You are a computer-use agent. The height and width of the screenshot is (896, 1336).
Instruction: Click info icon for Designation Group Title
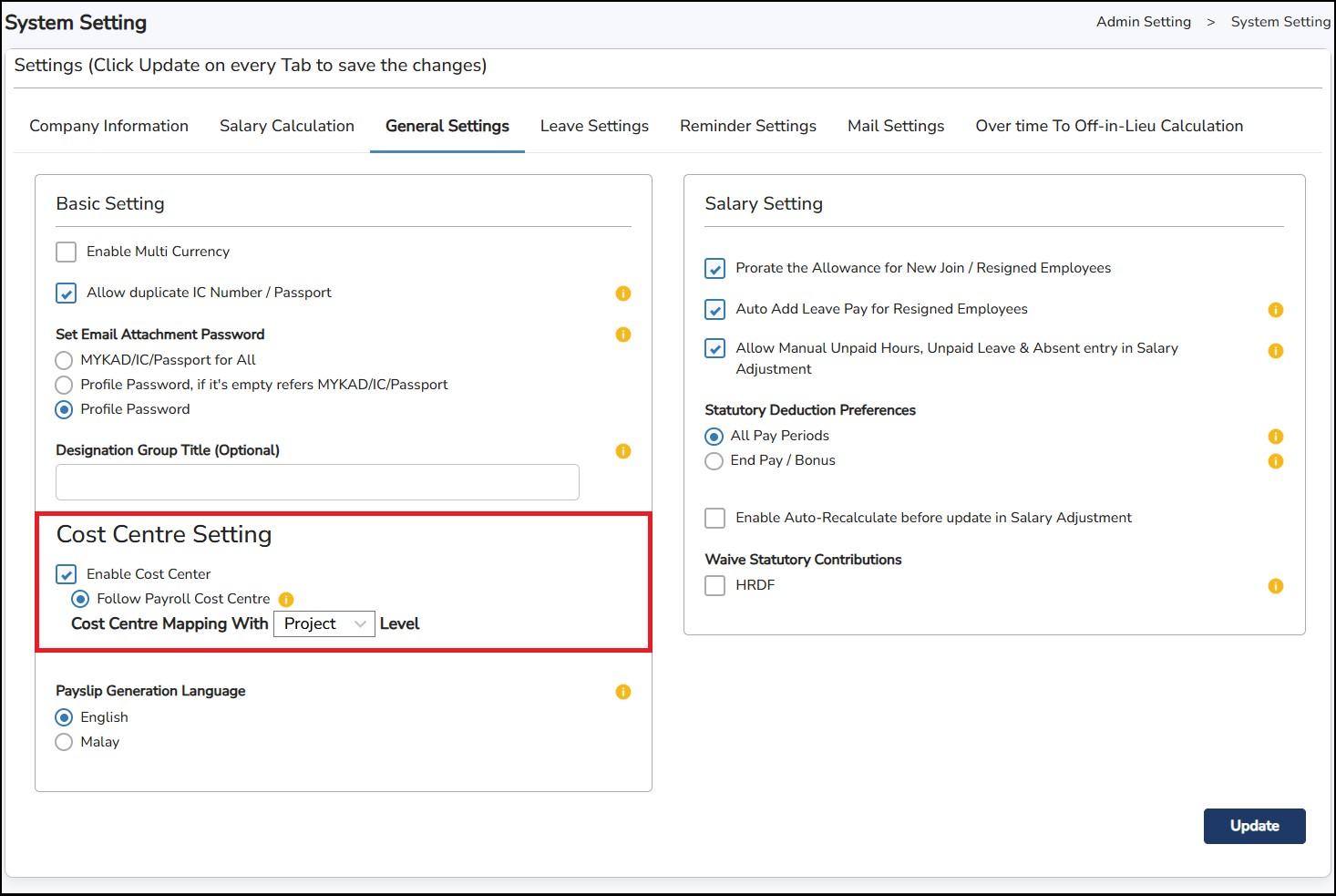[623, 451]
